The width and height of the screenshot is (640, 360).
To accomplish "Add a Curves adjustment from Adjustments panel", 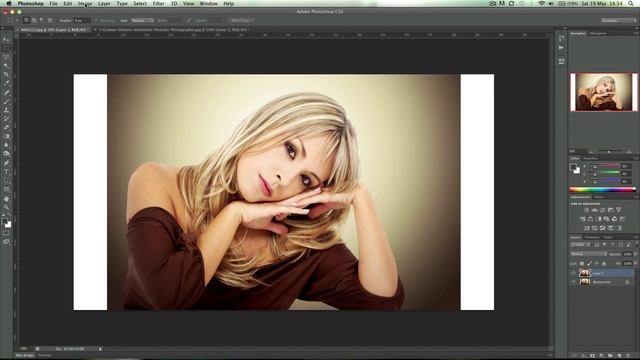I will point(603,210).
